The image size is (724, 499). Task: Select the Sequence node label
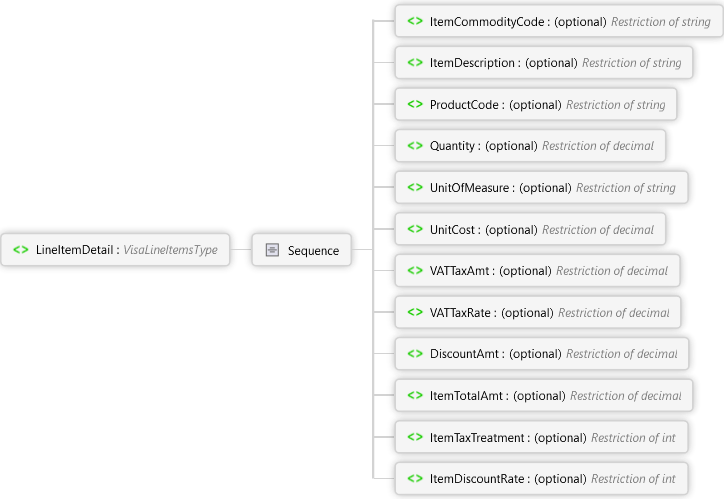click(313, 250)
